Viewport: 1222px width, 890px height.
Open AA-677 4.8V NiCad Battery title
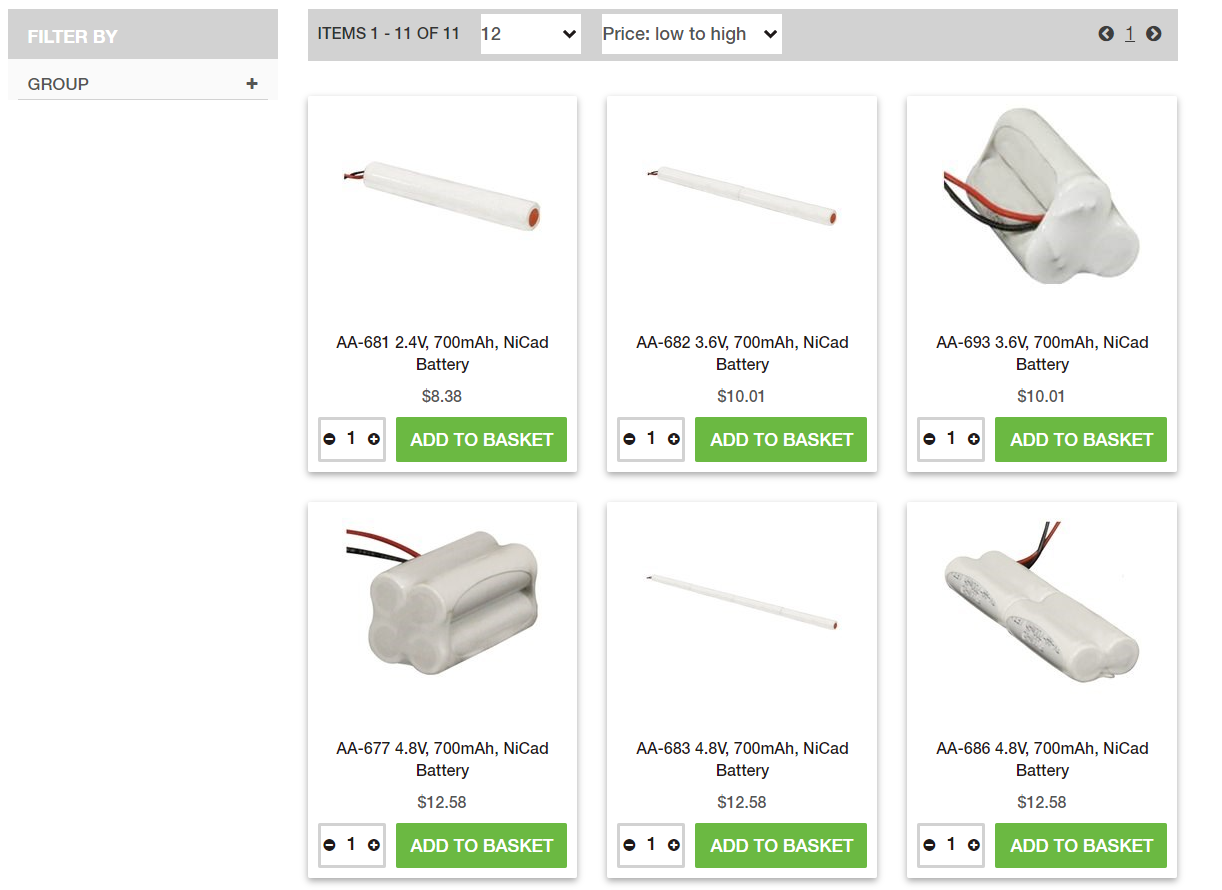pyautogui.click(x=442, y=759)
